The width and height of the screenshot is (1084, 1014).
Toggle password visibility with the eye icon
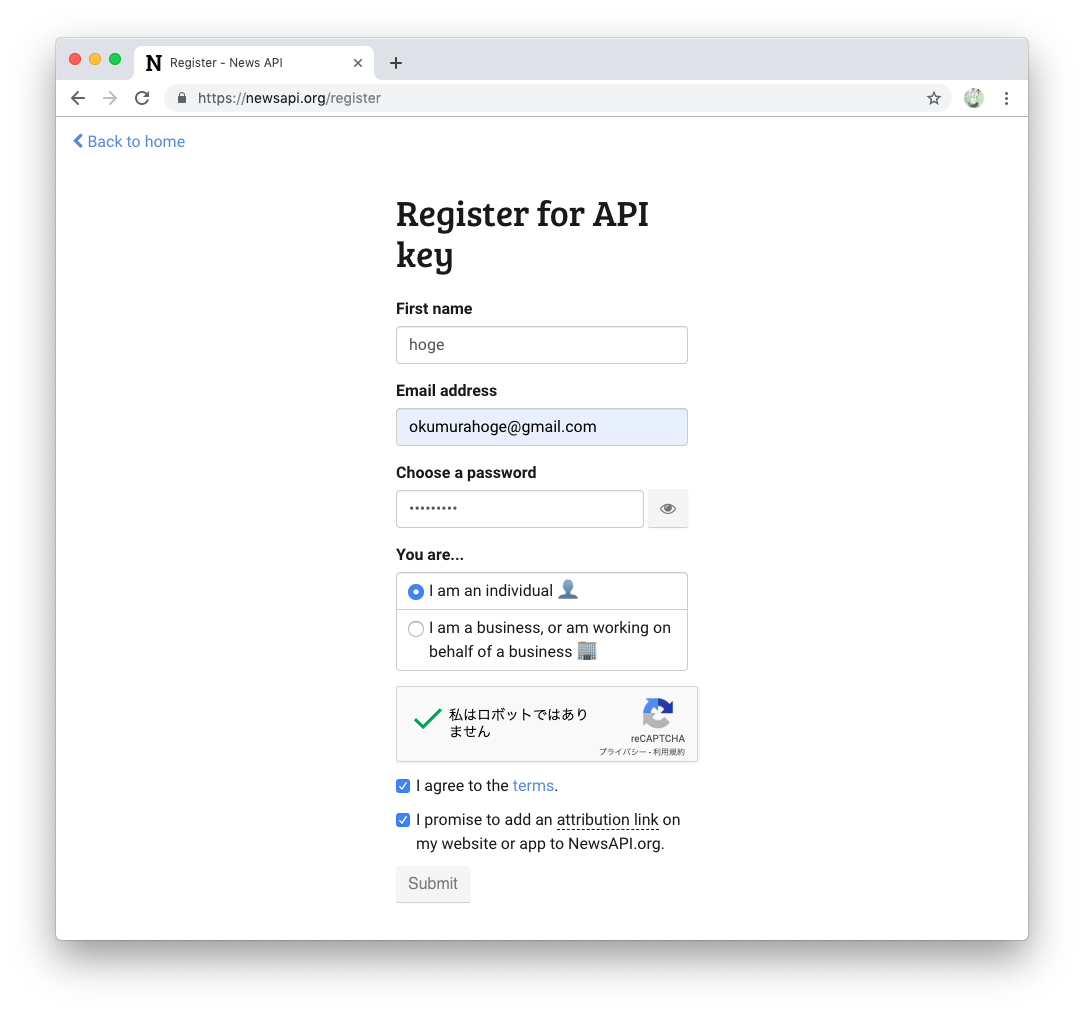[x=667, y=508]
